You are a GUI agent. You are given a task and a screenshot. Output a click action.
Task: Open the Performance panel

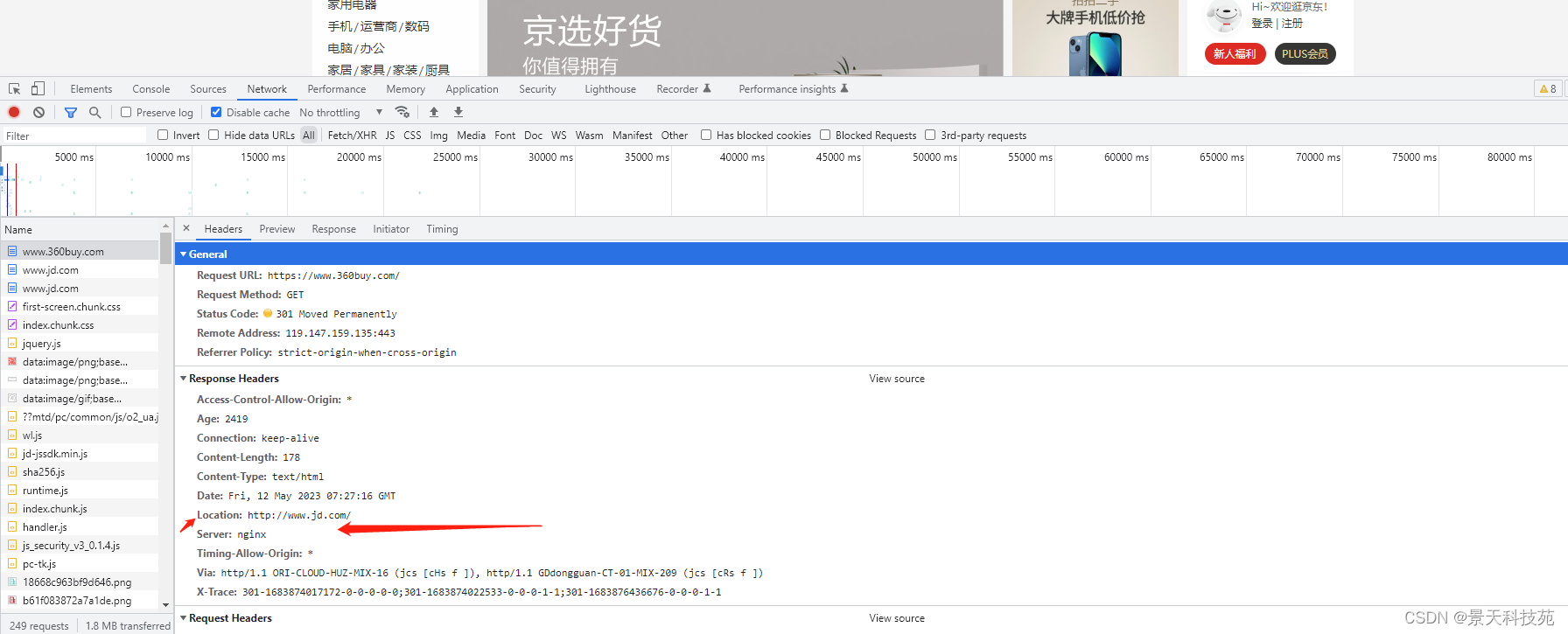[x=337, y=89]
